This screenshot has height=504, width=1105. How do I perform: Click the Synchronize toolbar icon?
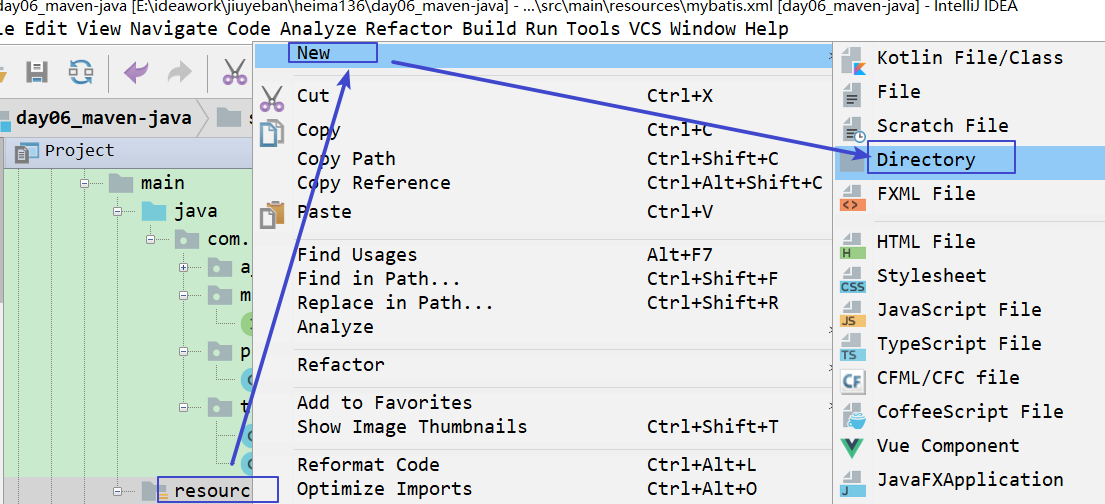tap(81, 71)
